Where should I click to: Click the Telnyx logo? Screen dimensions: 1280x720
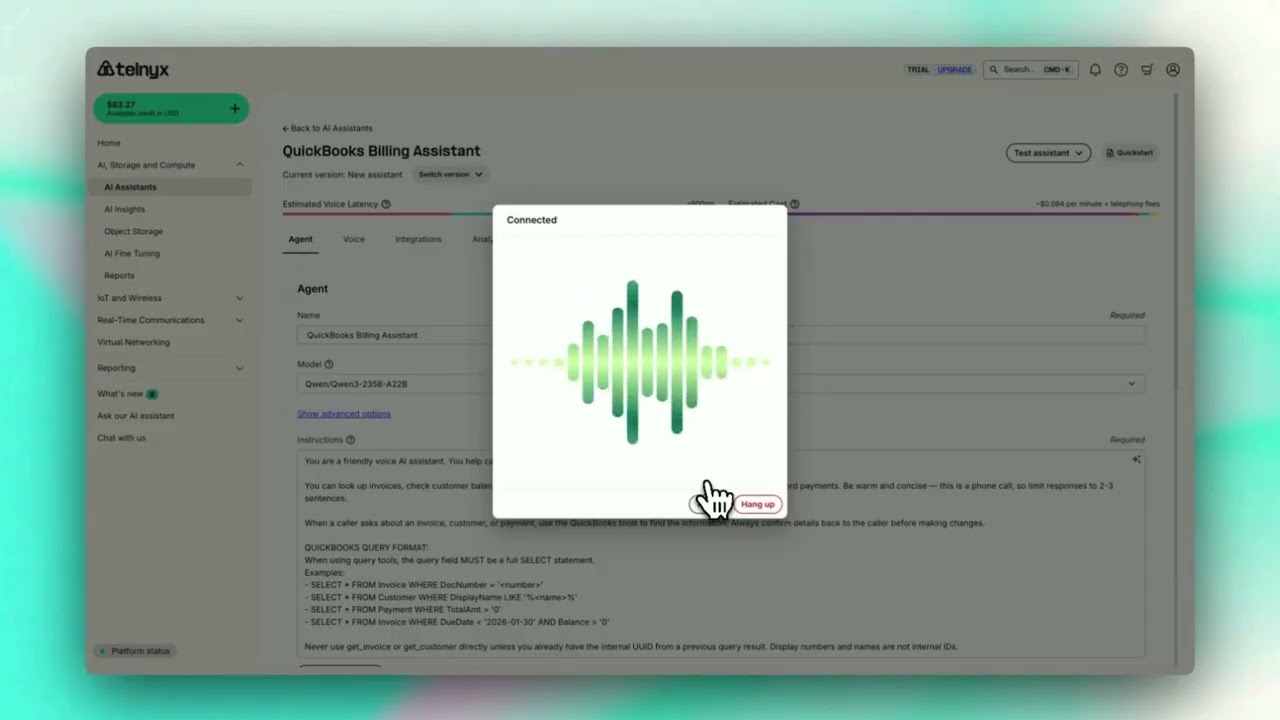133,69
